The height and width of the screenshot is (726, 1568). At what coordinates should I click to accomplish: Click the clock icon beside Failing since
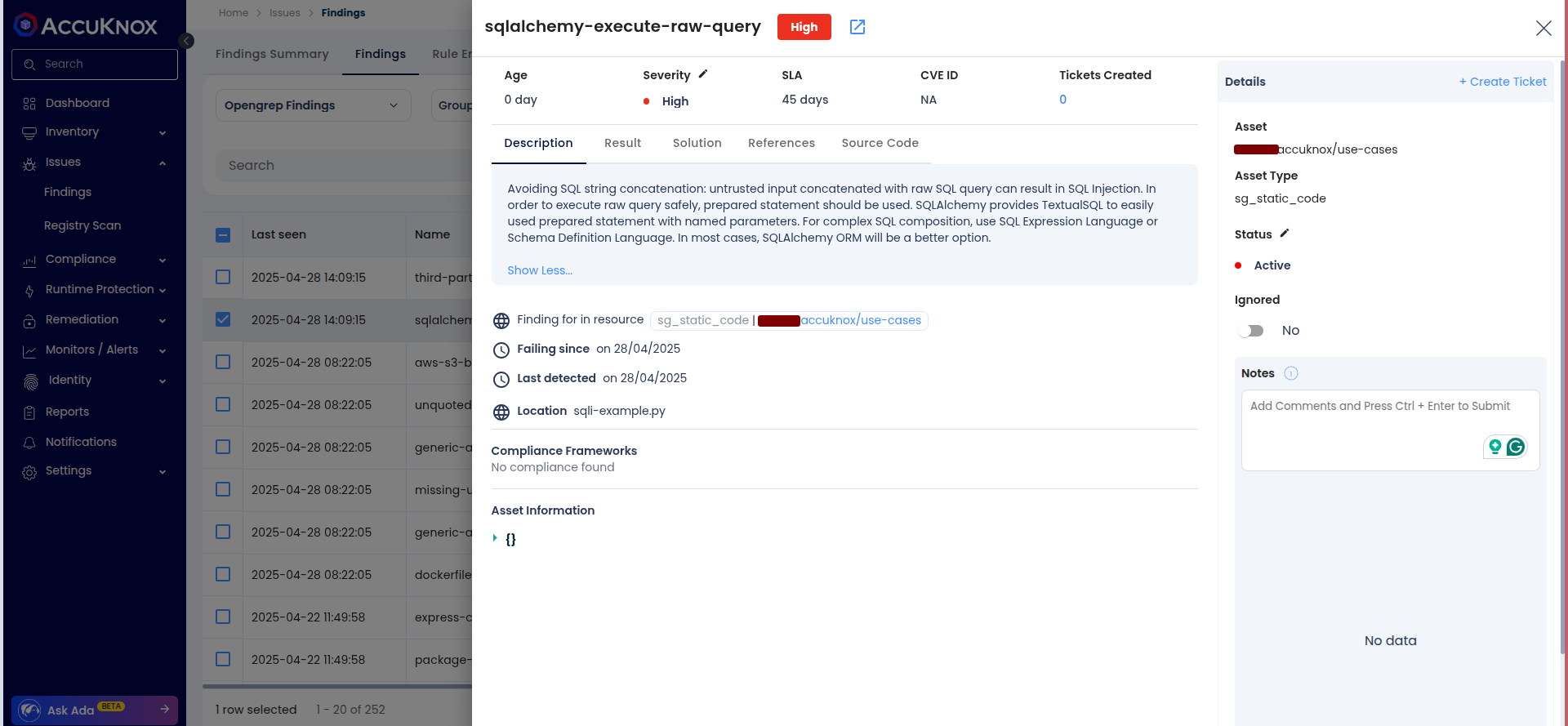coord(501,350)
